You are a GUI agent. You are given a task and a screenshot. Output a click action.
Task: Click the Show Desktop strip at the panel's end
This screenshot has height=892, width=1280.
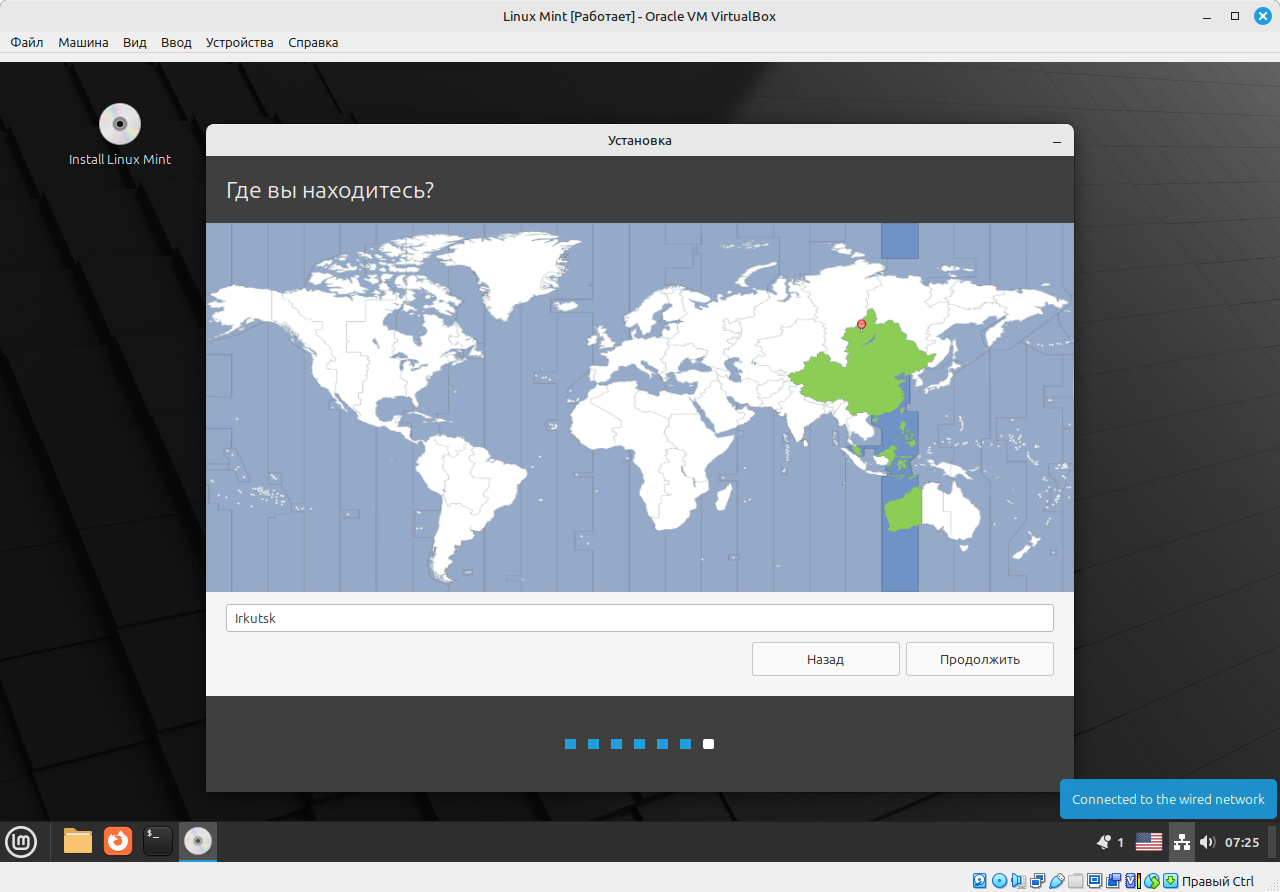pos(1272,842)
